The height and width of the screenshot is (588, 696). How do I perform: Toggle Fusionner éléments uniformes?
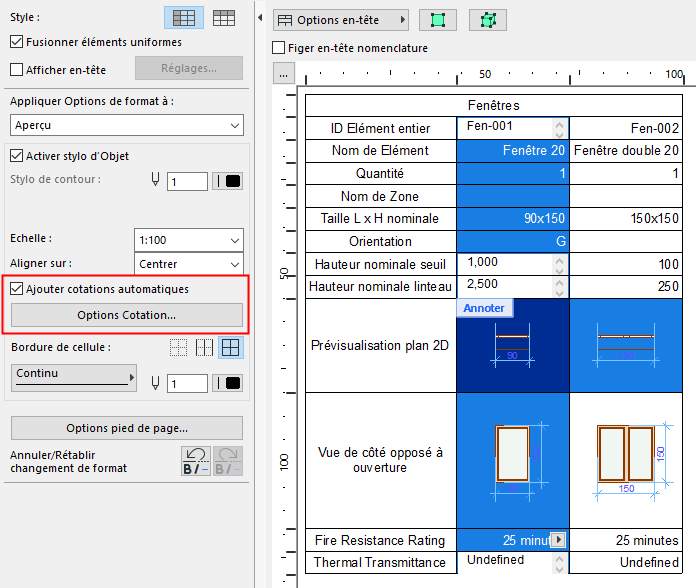click(16, 42)
